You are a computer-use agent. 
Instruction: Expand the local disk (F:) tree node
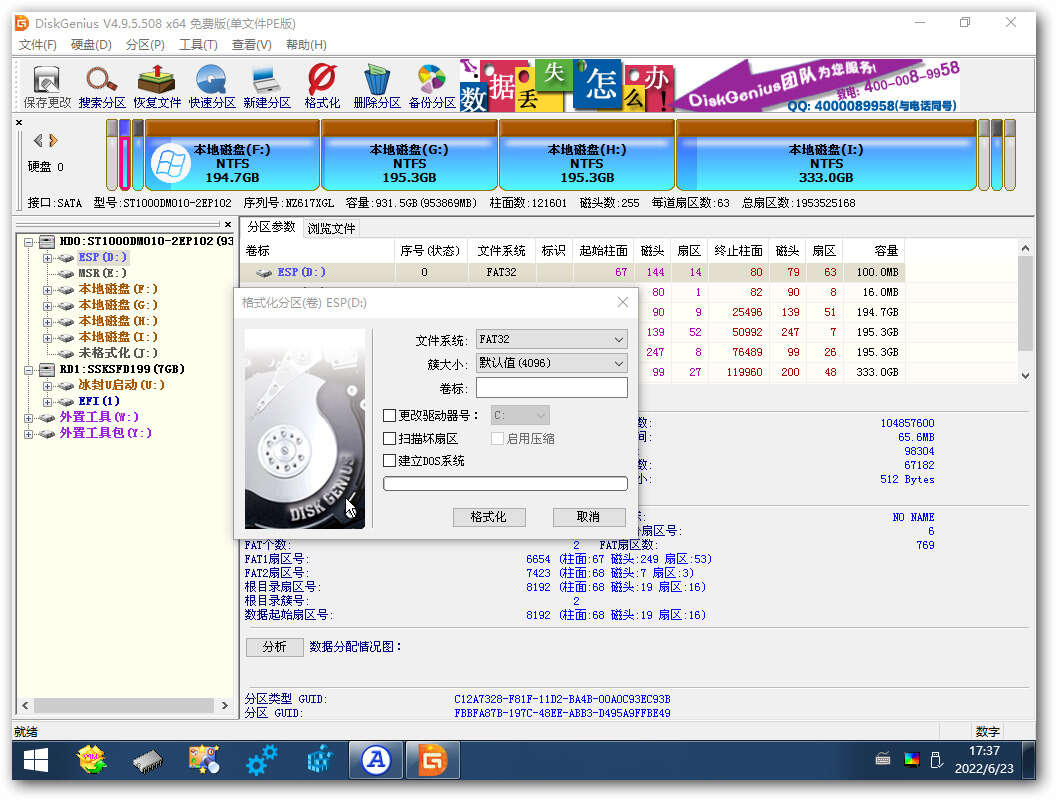point(47,290)
